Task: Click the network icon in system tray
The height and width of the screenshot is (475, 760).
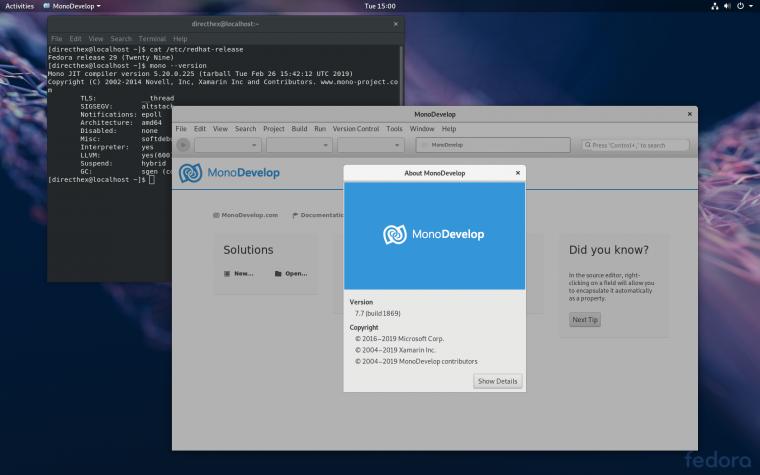Action: (714, 6)
